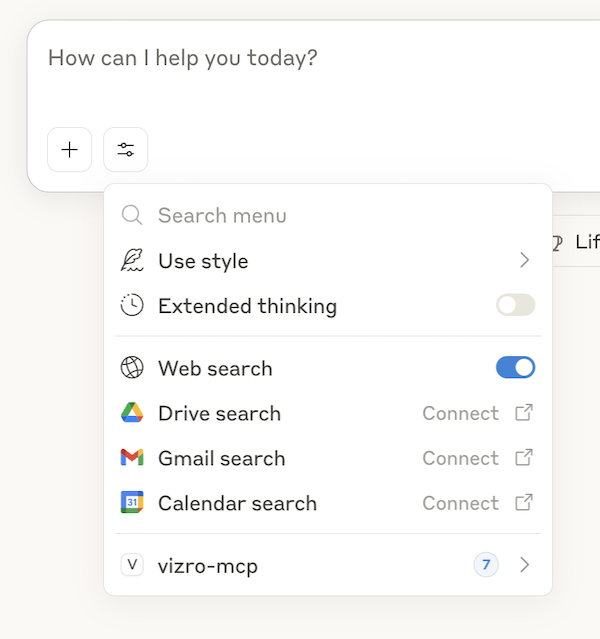Click the magnifying glass search icon
The height and width of the screenshot is (639, 600).
pos(132,215)
